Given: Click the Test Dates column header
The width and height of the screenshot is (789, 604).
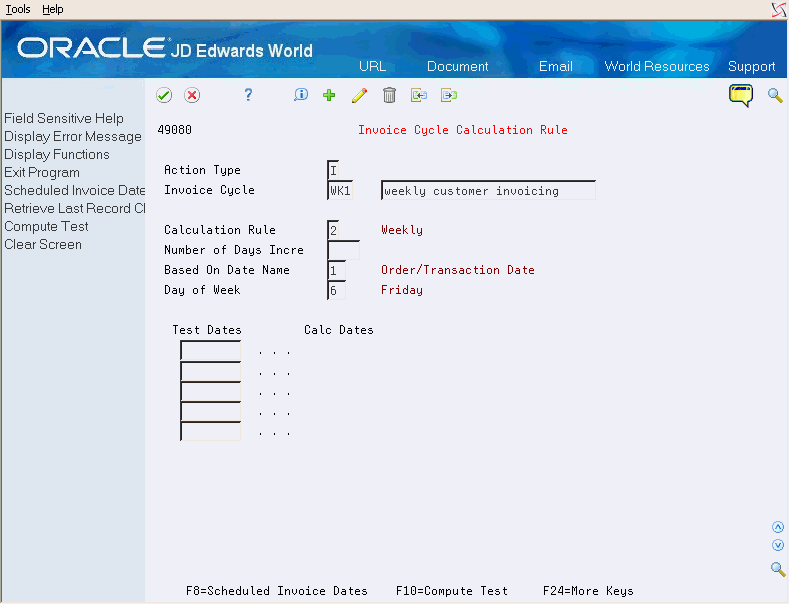Looking at the screenshot, I should click(207, 330).
